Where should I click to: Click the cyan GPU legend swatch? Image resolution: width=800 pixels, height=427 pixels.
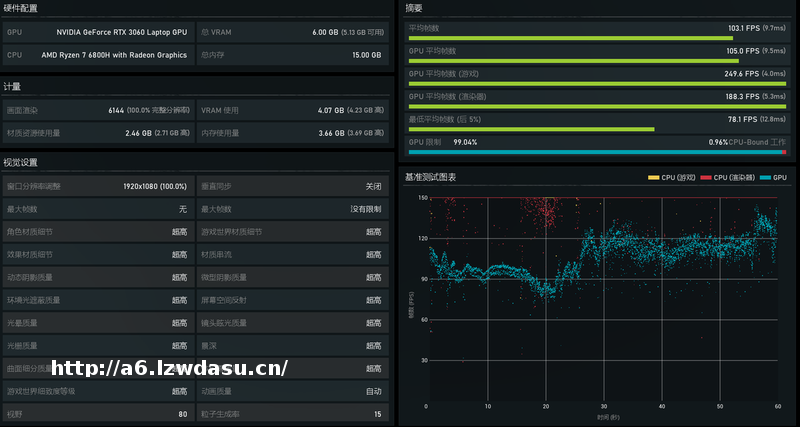point(765,177)
